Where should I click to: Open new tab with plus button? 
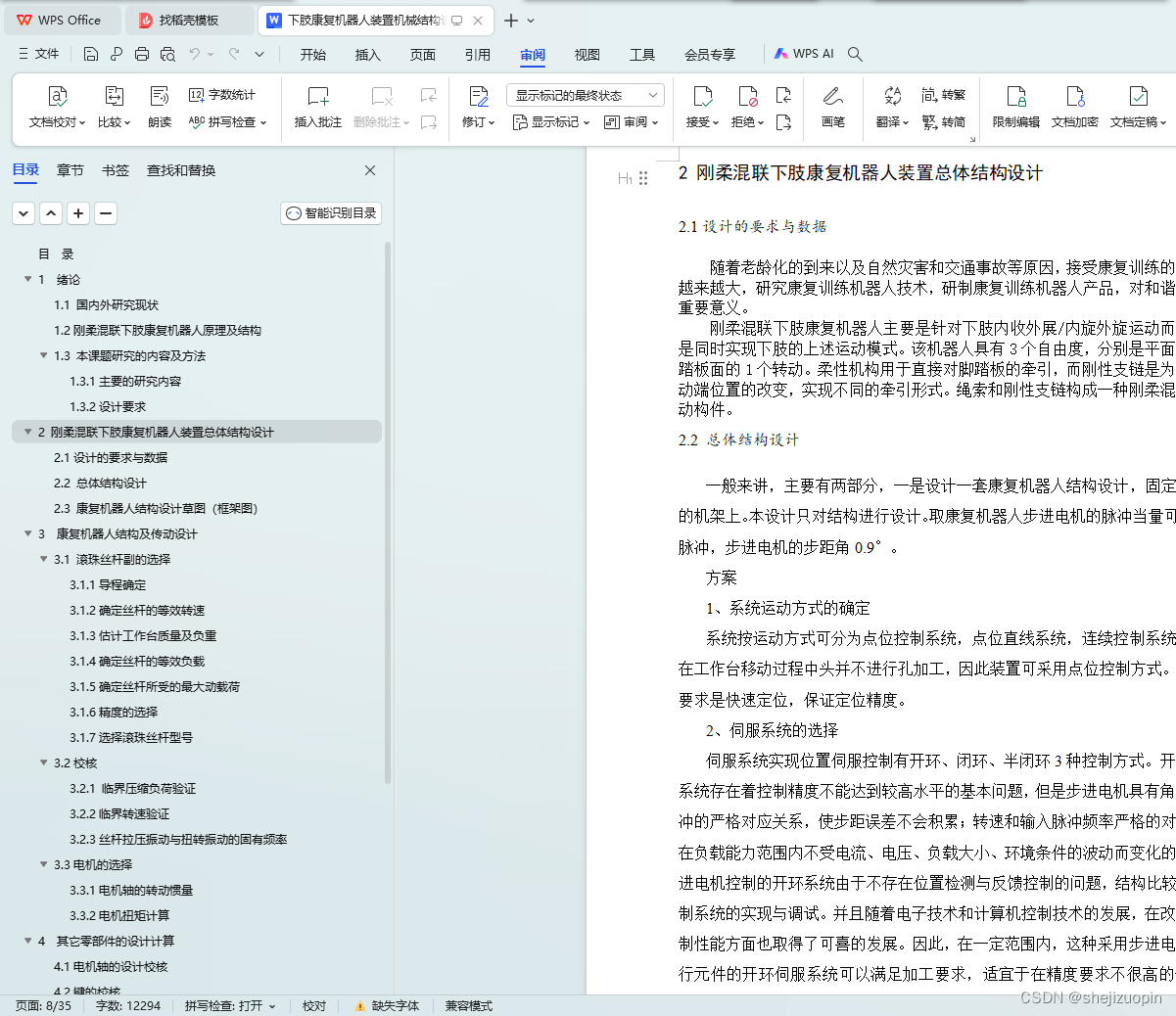(x=510, y=20)
